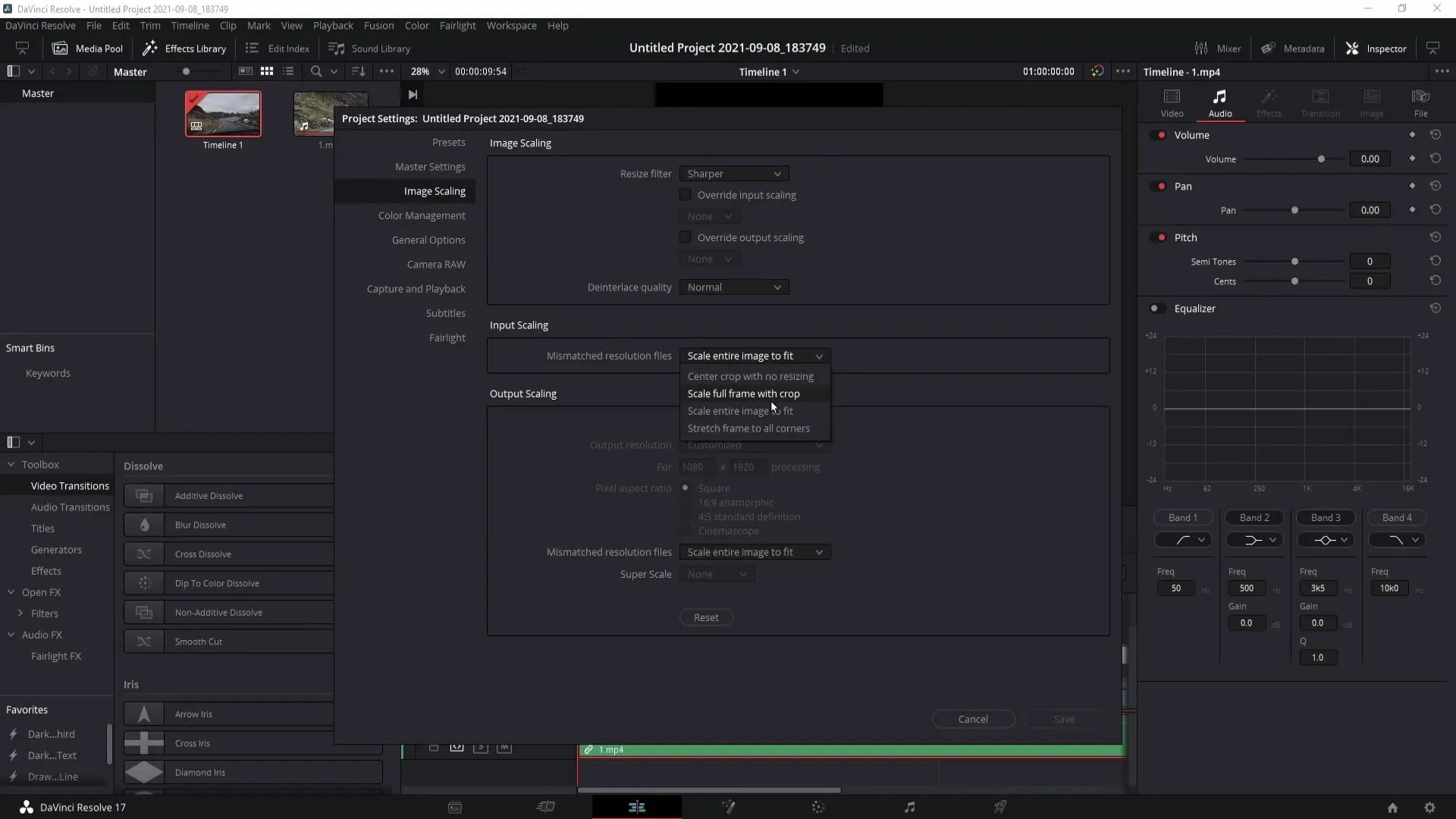Open the File tab in Inspector

click(x=1420, y=103)
